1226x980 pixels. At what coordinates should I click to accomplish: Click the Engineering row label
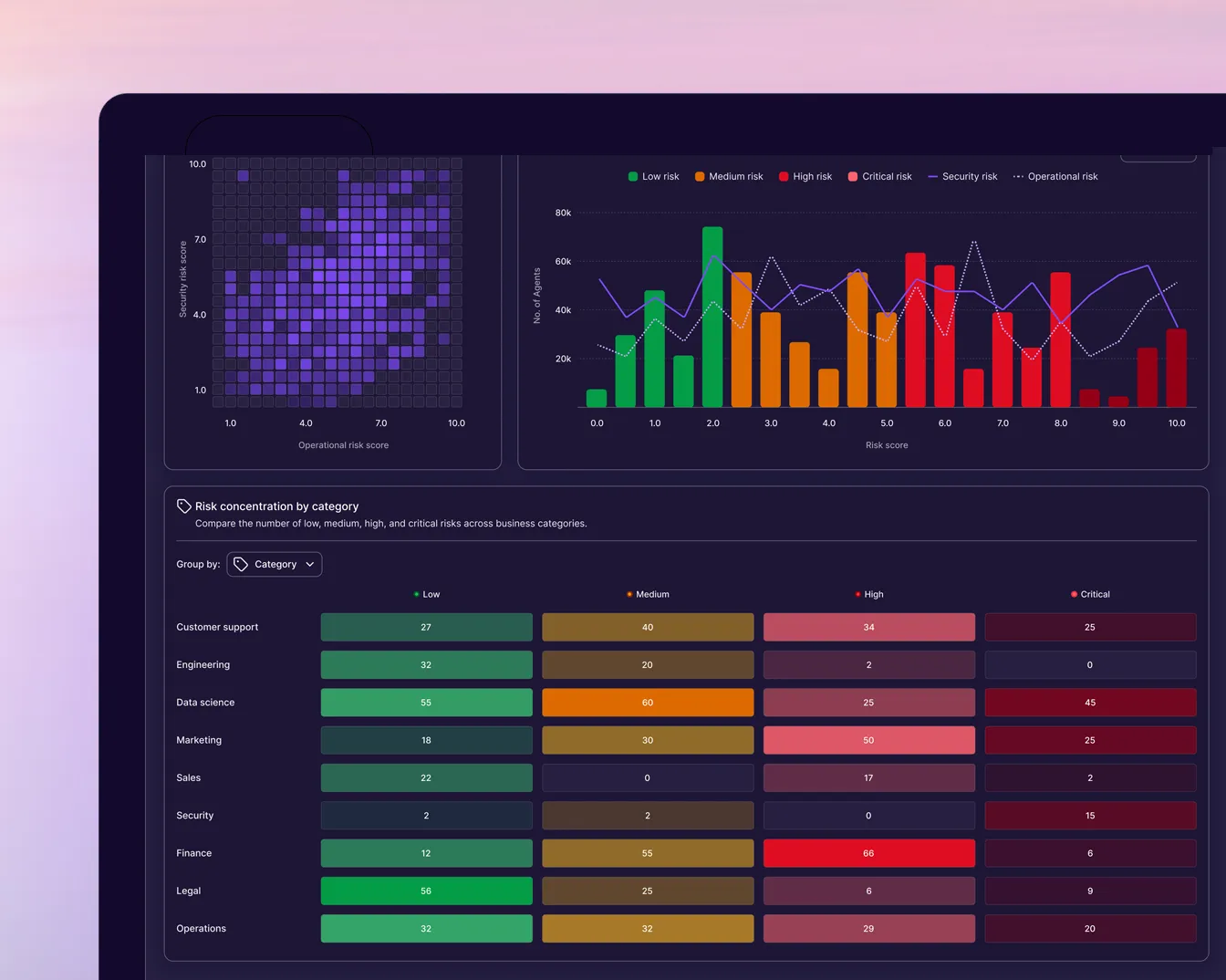coord(203,664)
